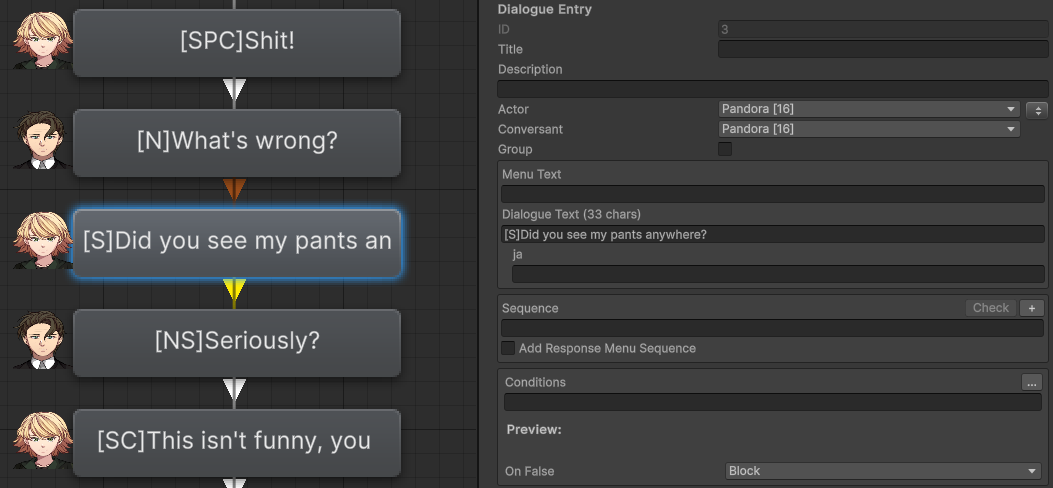1053x488 pixels.
Task: Enable Add Response Menu Sequence checkbox
Action: pos(508,348)
